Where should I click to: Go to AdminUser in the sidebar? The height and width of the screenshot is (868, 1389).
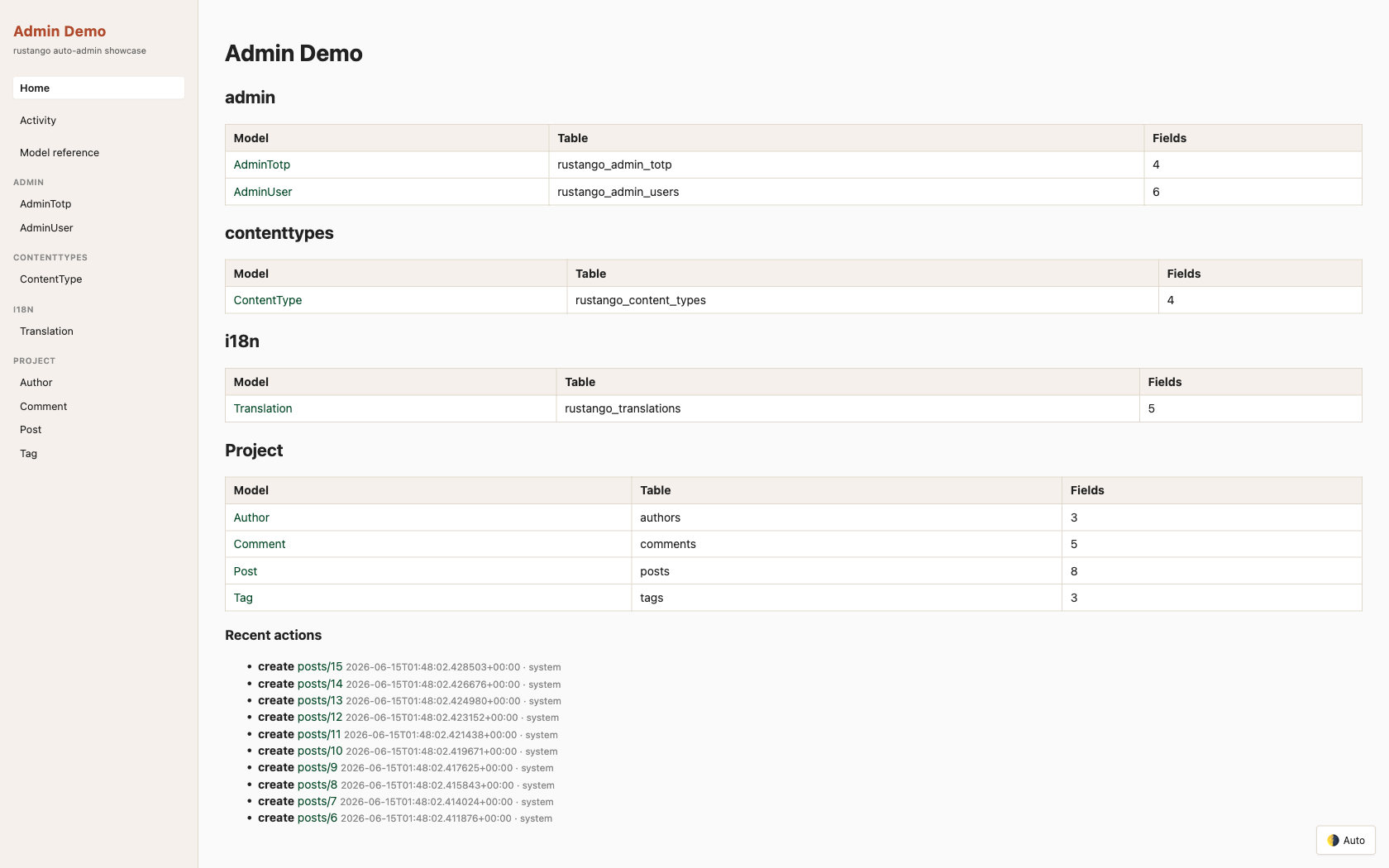98,227
